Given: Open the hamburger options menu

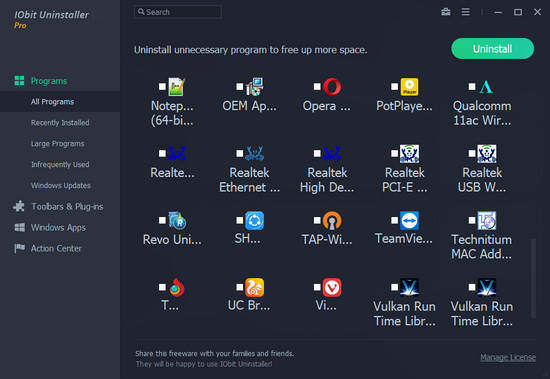Looking at the screenshot, I should (465, 12).
